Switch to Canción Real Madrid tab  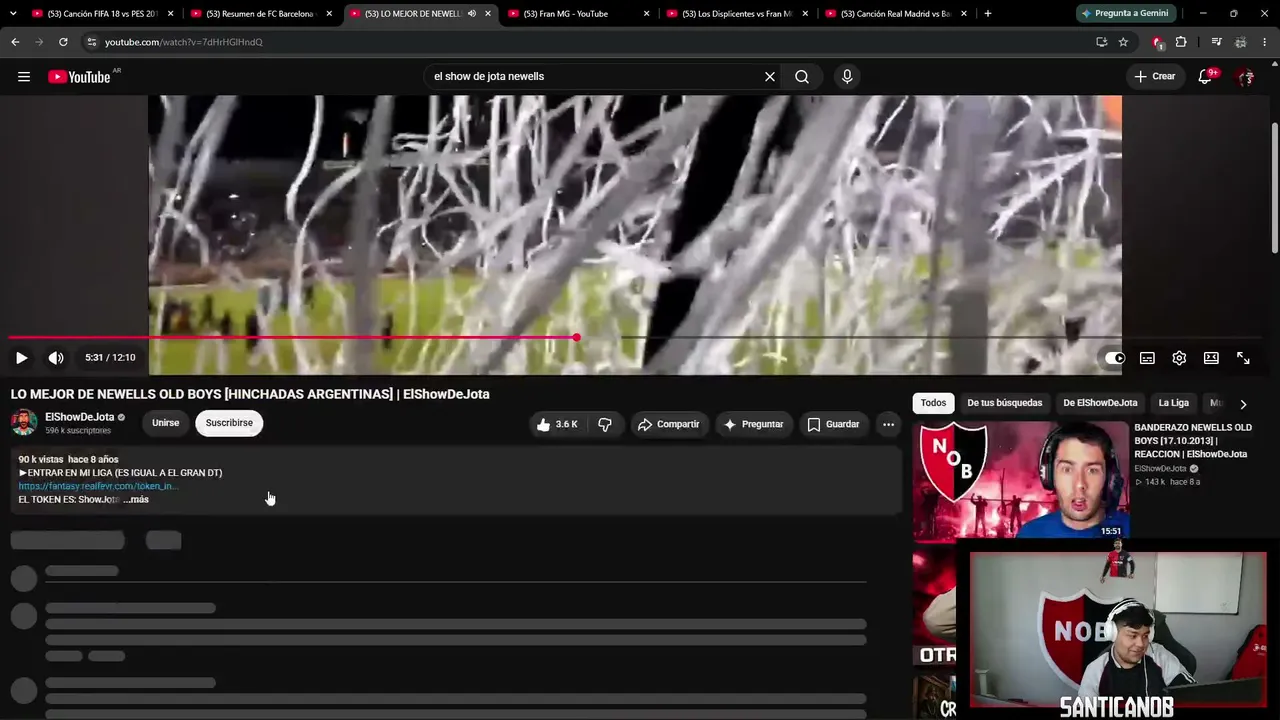895,14
